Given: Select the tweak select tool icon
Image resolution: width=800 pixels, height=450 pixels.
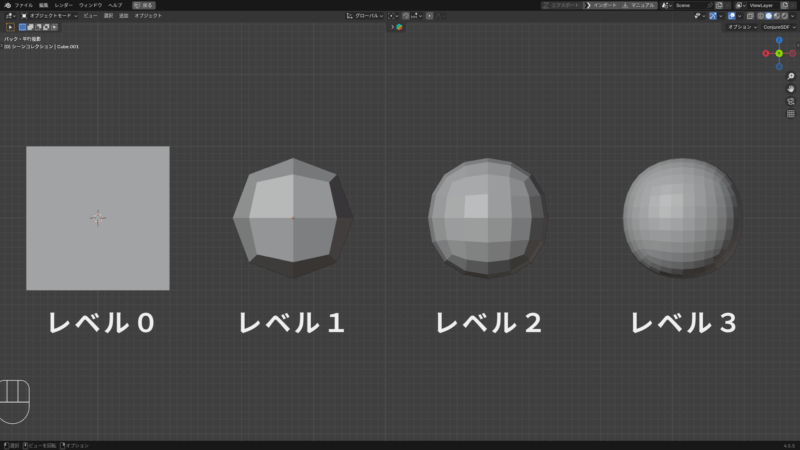Looking at the screenshot, I should 11,27.
